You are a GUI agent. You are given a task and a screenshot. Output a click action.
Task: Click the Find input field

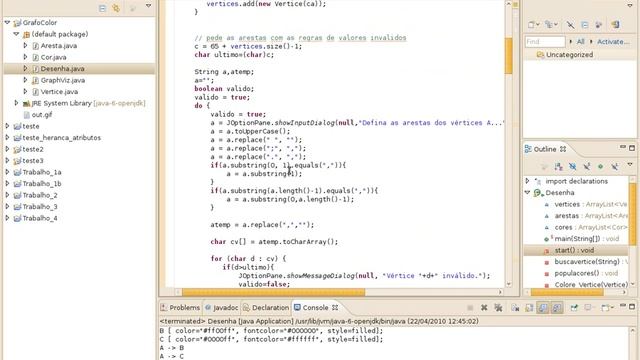pos(545,42)
